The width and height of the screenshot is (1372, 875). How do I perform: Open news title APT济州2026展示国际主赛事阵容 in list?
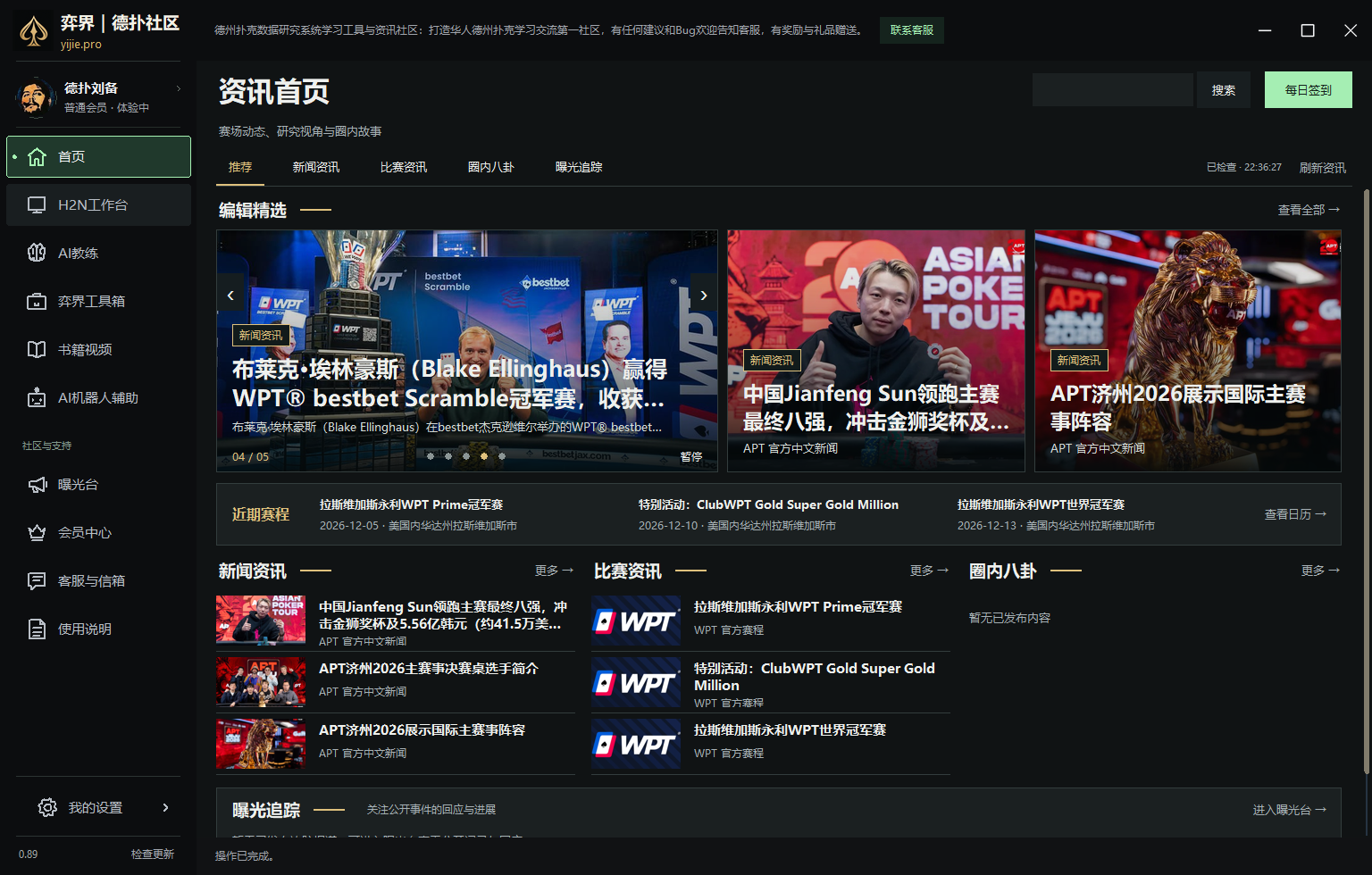click(x=422, y=730)
